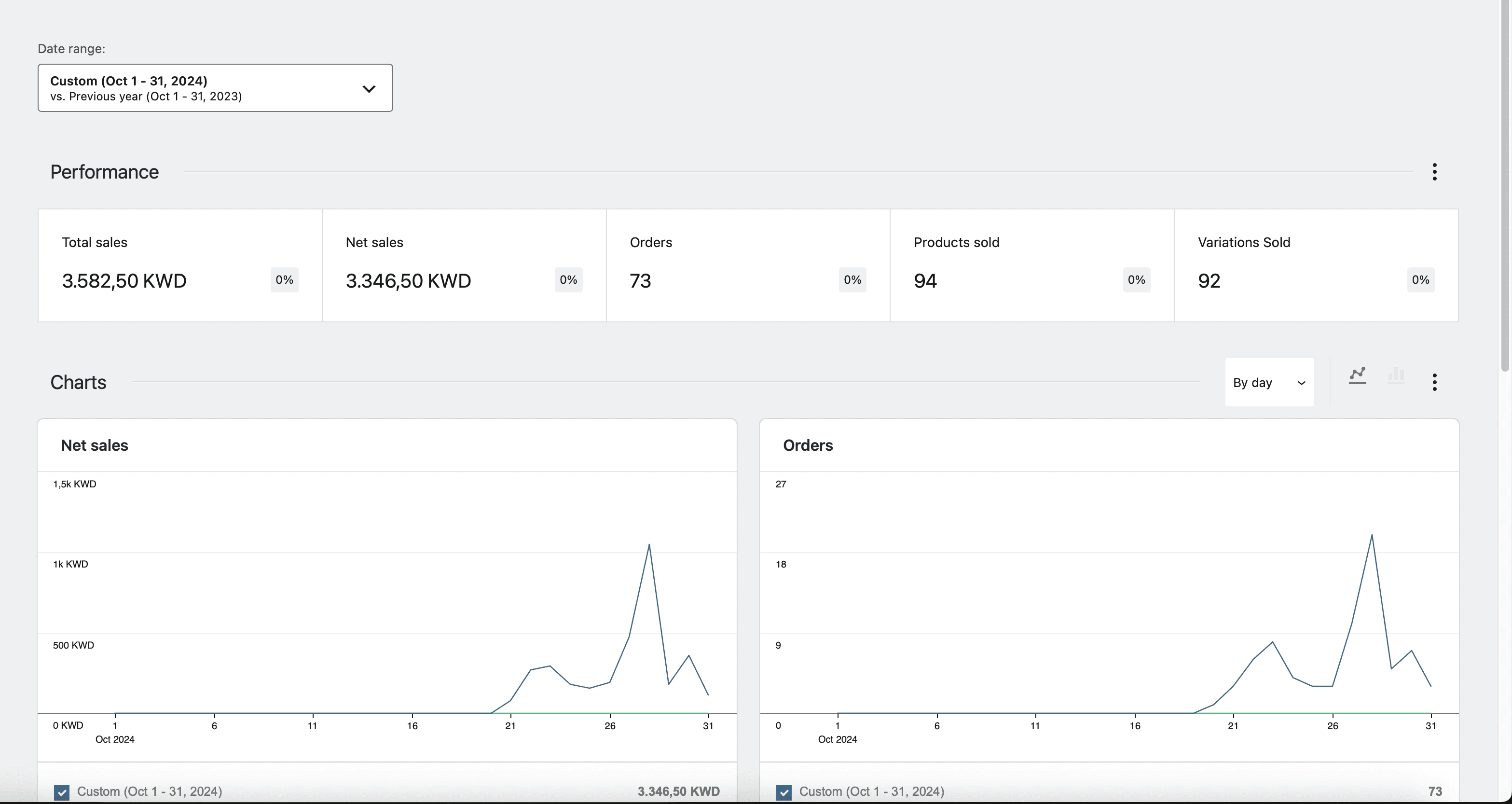
Task: Uncheck Orders Custom Oct 2024 checkbox
Action: 783,792
